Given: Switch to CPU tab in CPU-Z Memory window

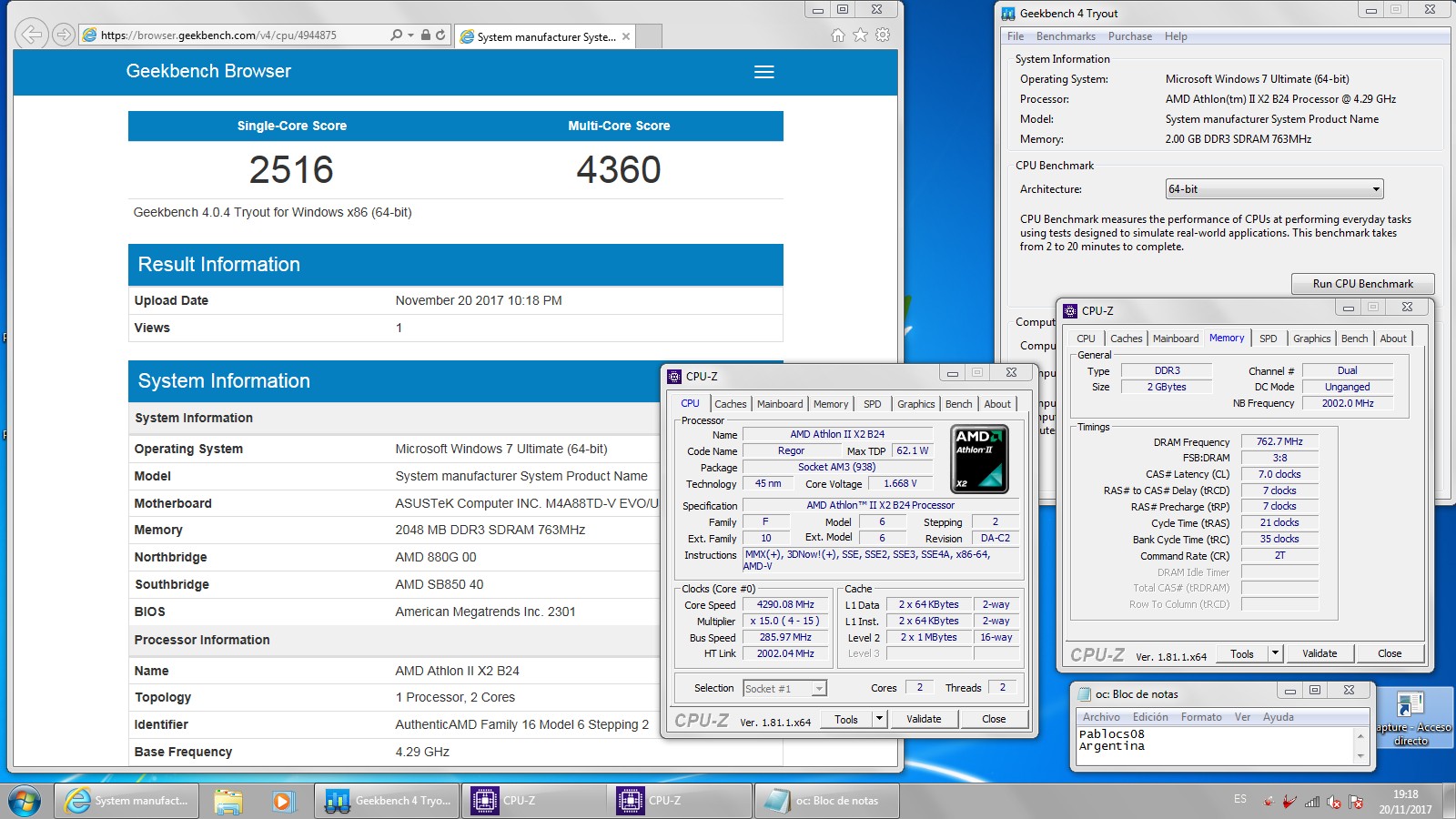Looking at the screenshot, I should [x=1086, y=339].
